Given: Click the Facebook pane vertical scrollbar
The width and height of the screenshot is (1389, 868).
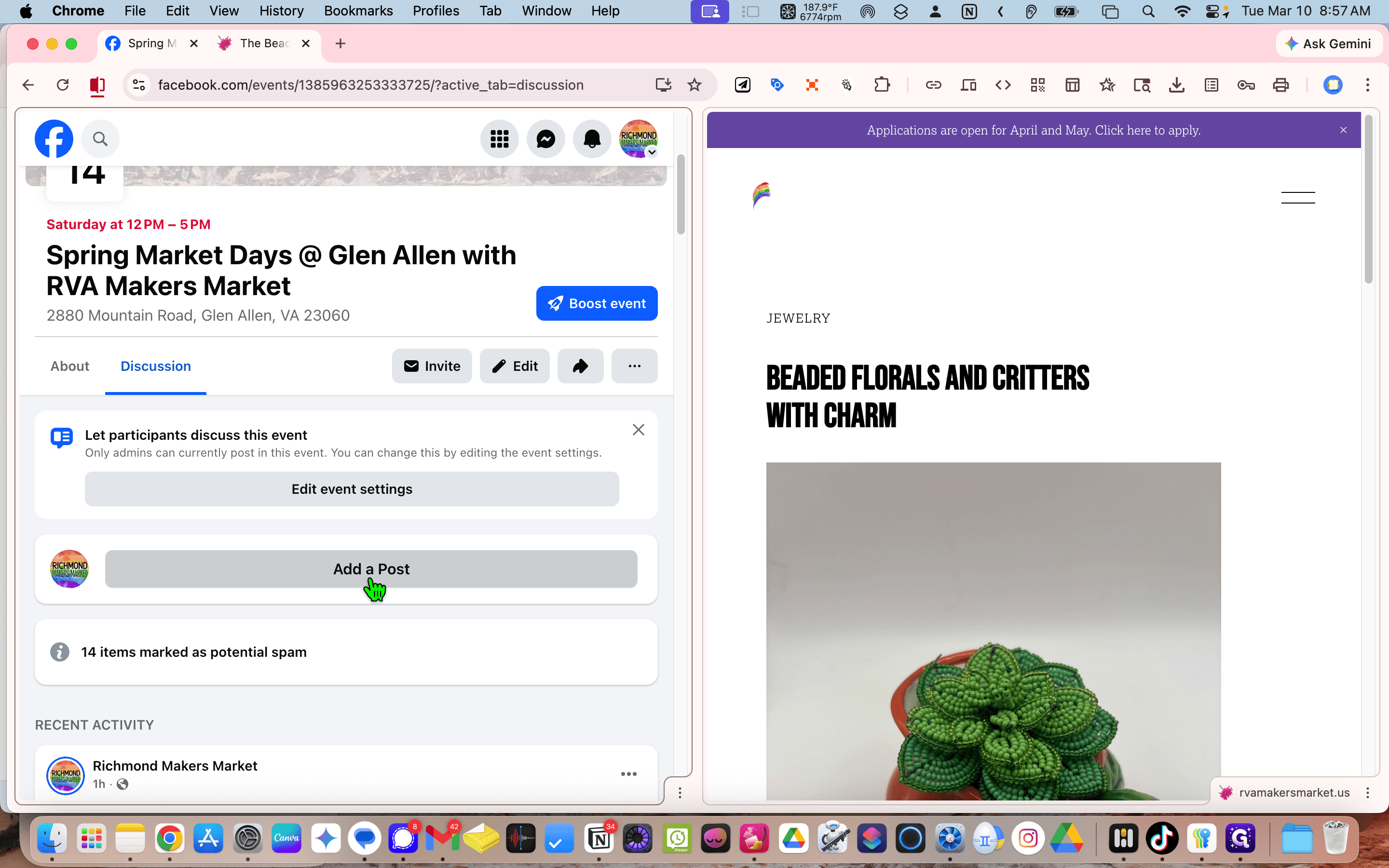Looking at the screenshot, I should 681,195.
